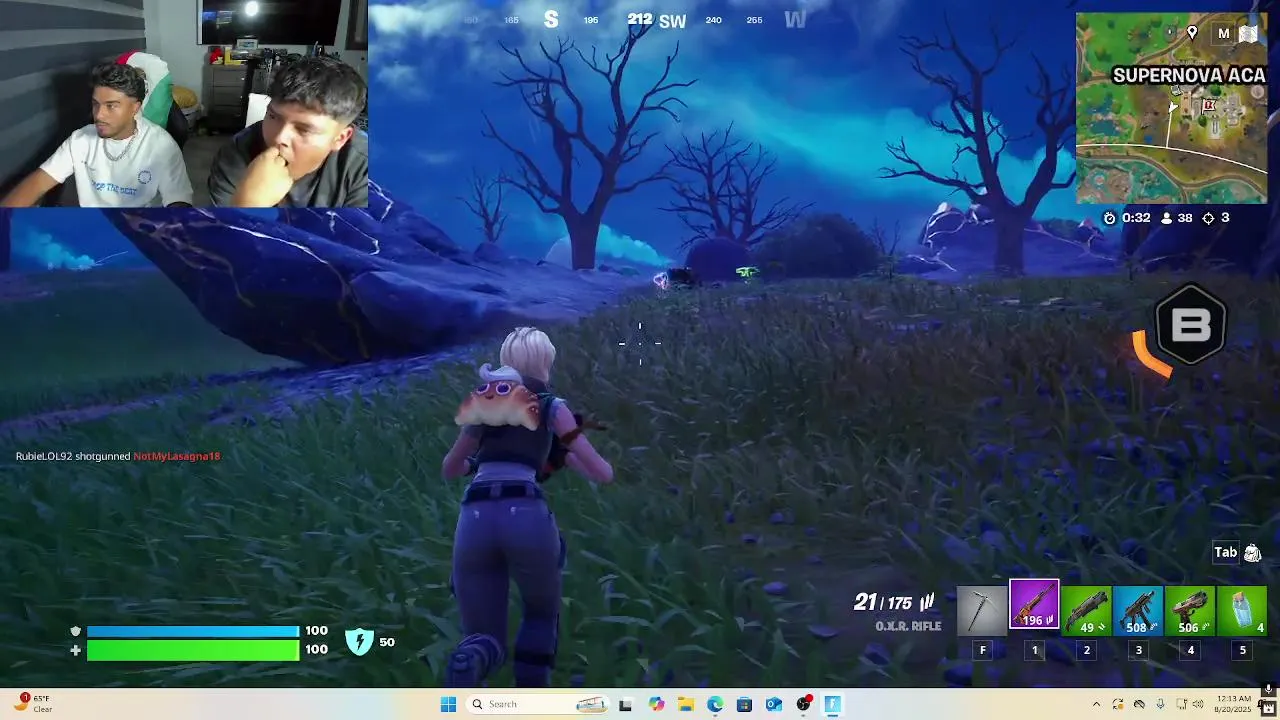Click the glowing green loot item on hill
This screenshot has height=720, width=1280.
[746, 271]
